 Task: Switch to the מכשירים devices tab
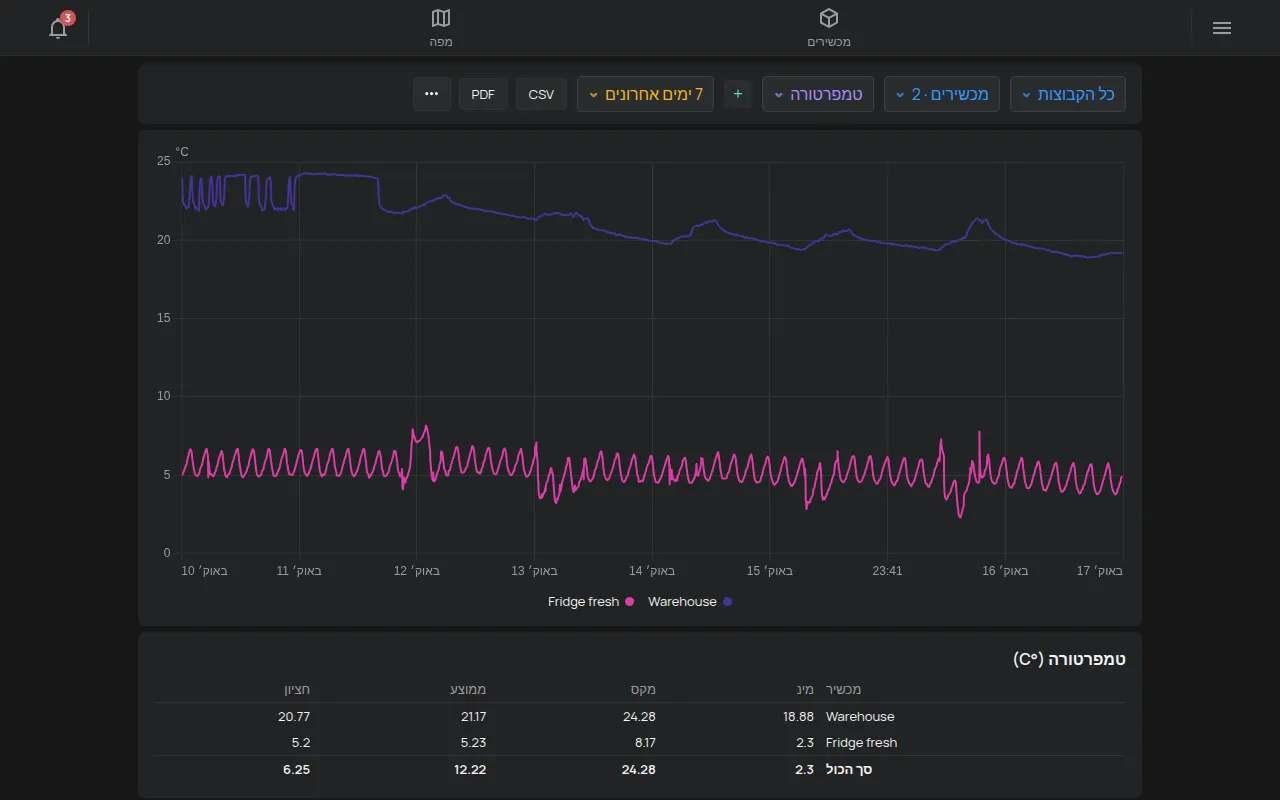click(x=829, y=28)
